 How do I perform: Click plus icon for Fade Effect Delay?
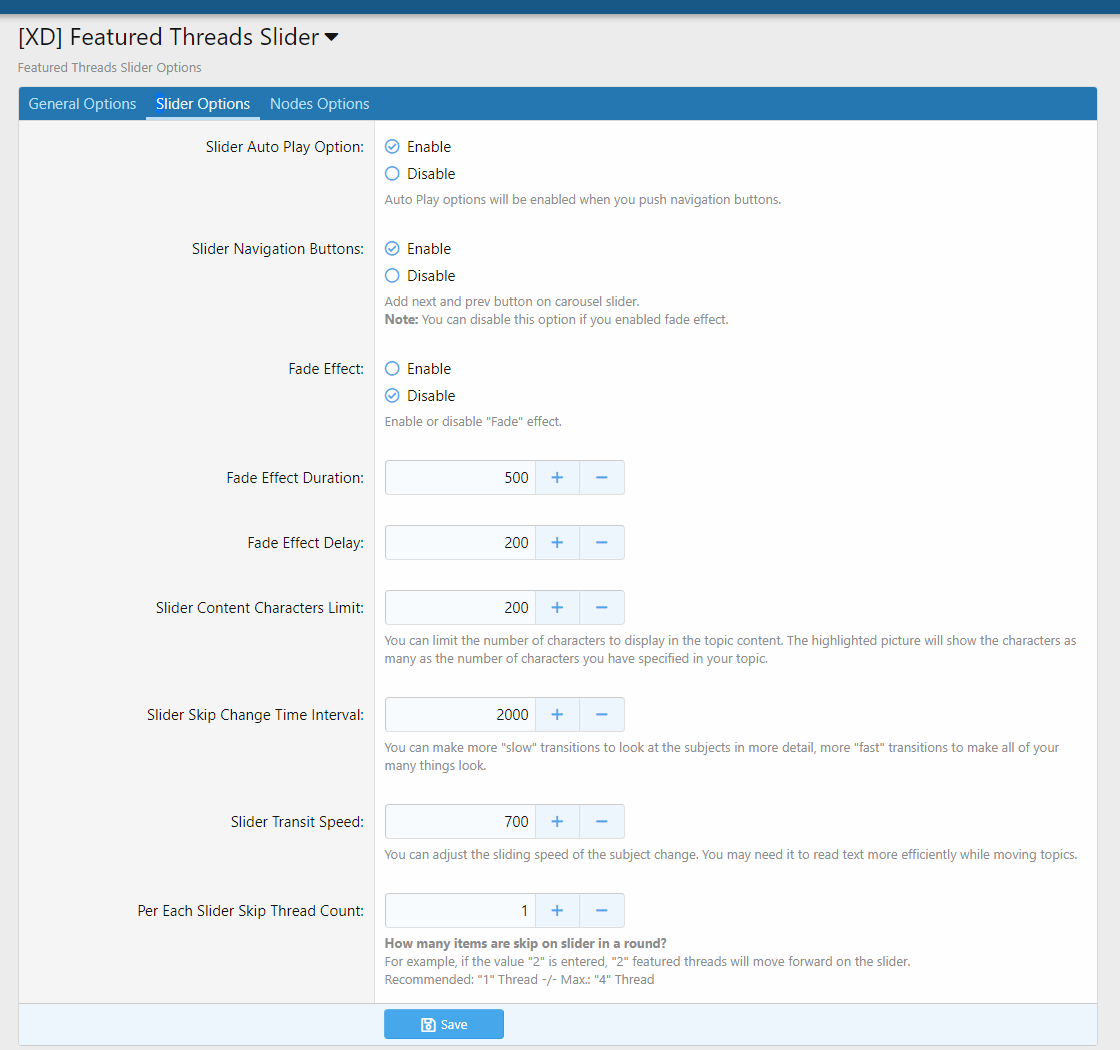click(x=557, y=543)
